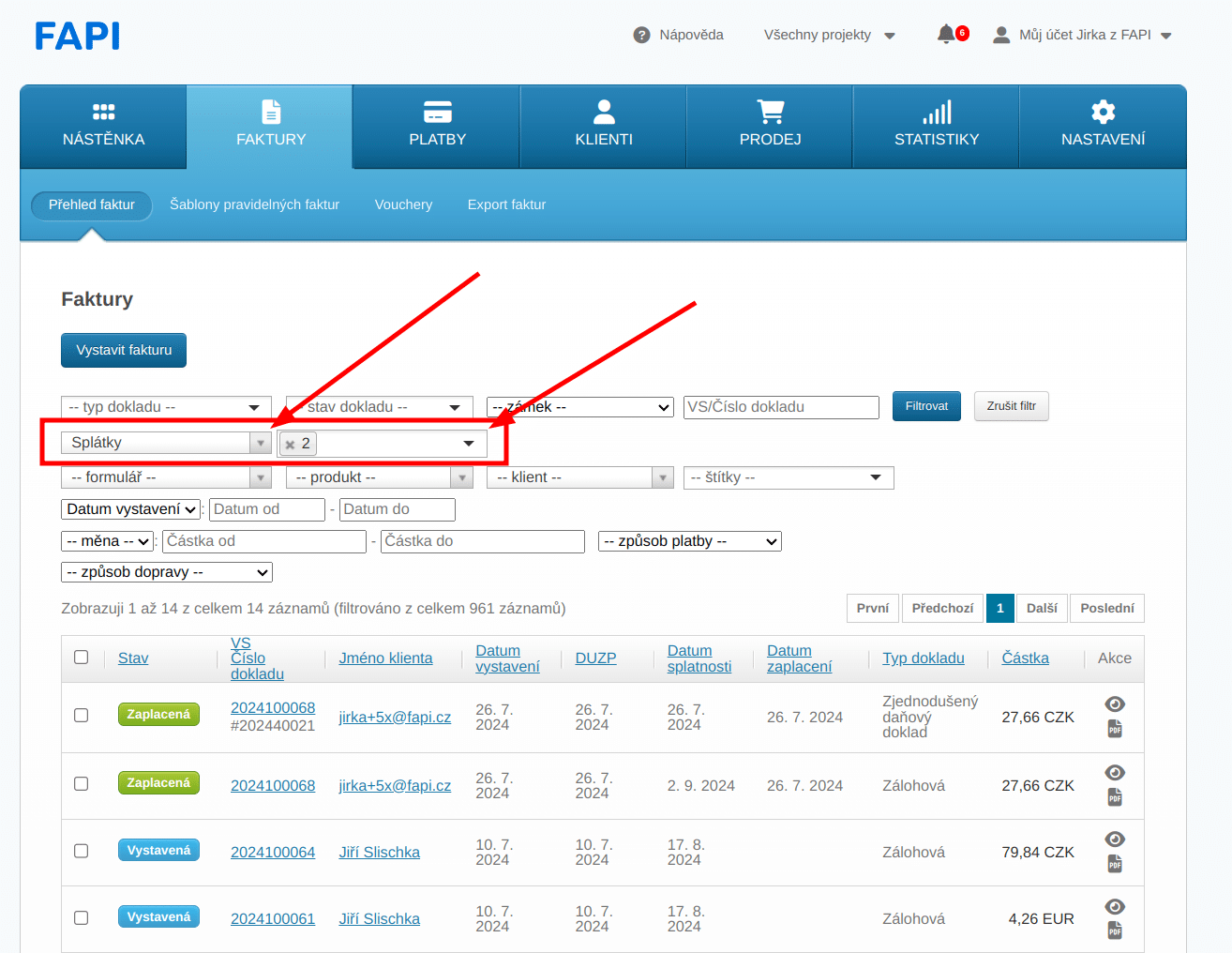The height and width of the screenshot is (953, 1232).
Task: Download PDF of 79,84 CZK invoice
Action: tap(1115, 864)
